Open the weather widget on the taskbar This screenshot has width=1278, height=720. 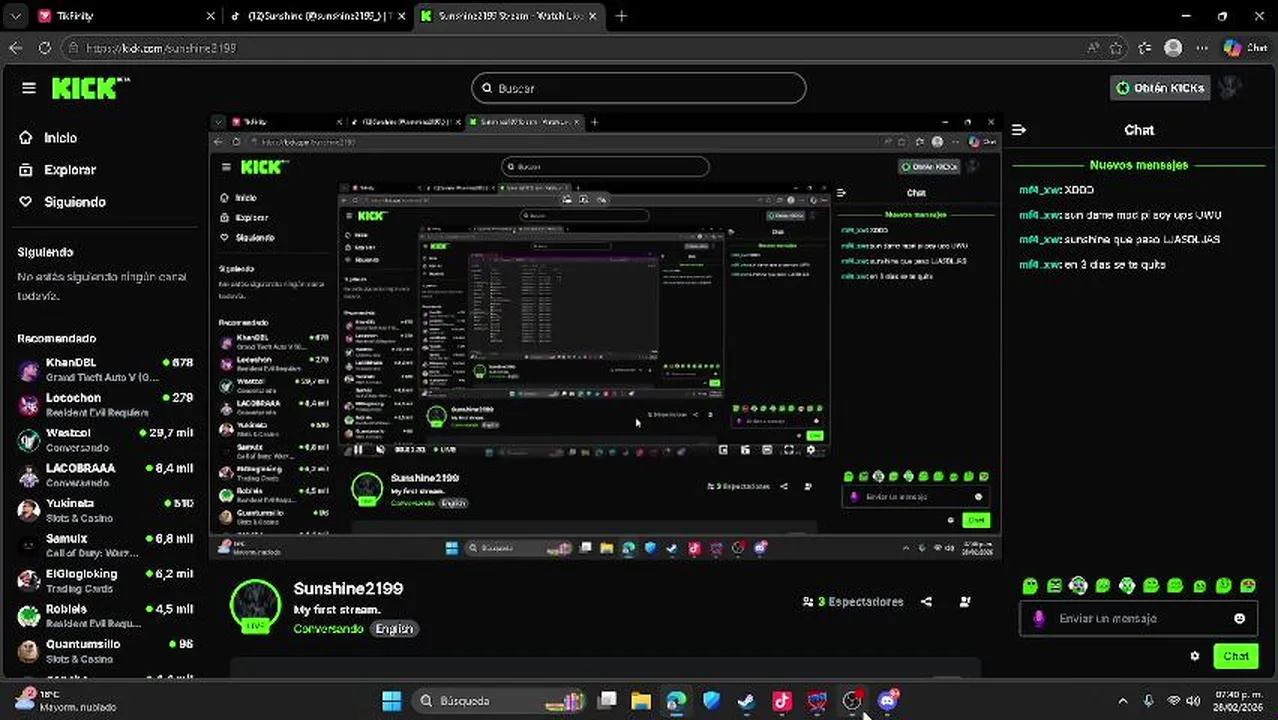(x=65, y=701)
